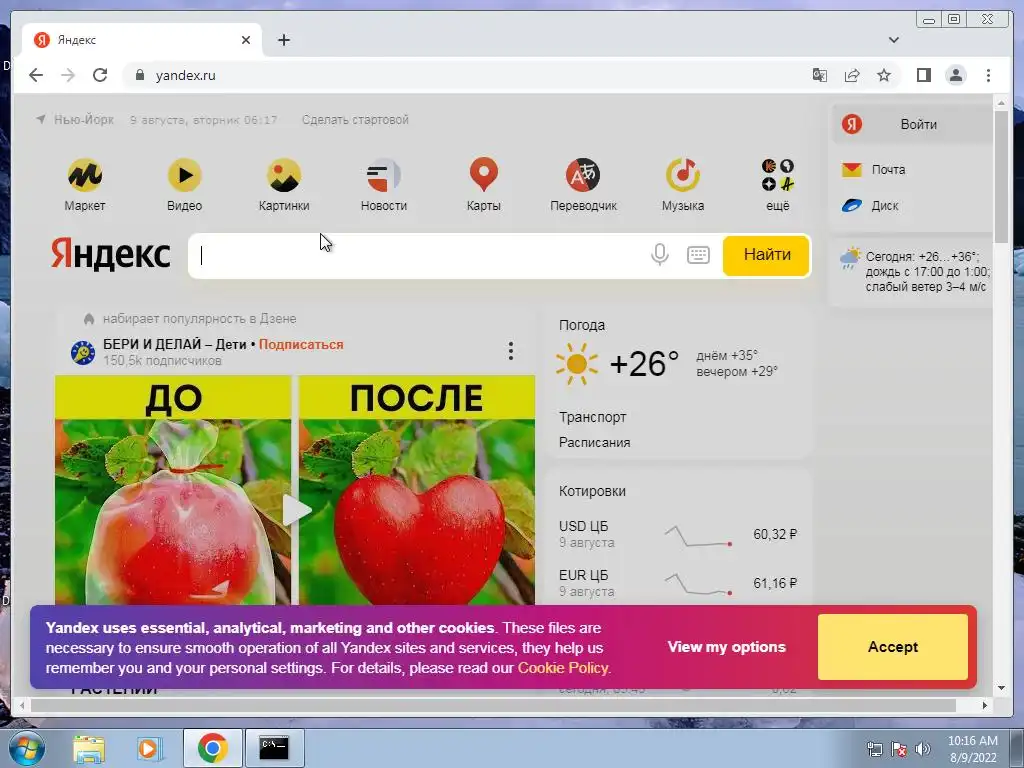Reload the page with the refresh icon
This screenshot has height=768, width=1024.
point(100,75)
